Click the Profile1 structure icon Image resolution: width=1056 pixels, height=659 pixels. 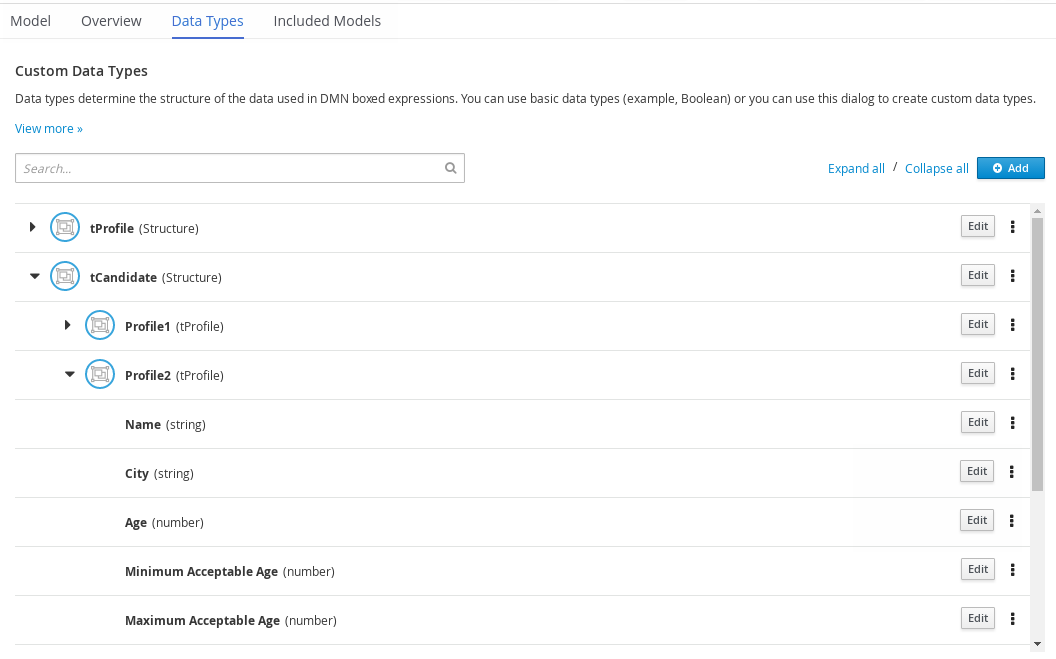pos(99,326)
